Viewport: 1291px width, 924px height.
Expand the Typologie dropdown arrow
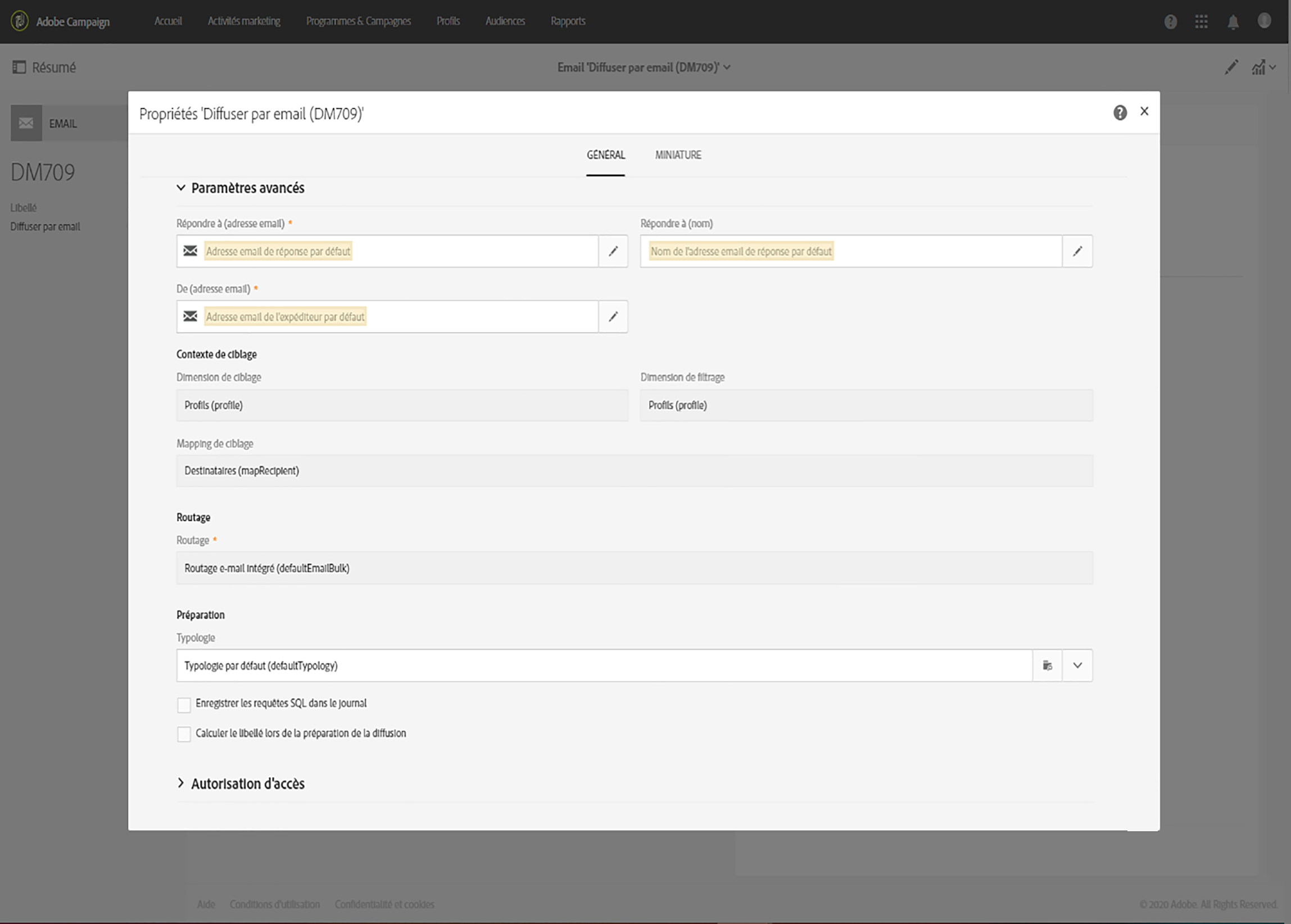coord(1077,665)
